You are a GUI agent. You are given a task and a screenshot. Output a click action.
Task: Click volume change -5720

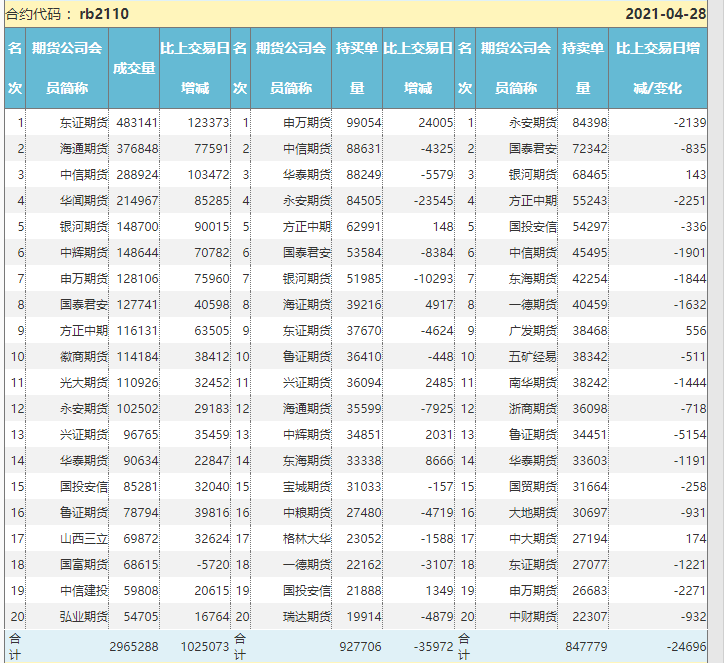tap(213, 565)
